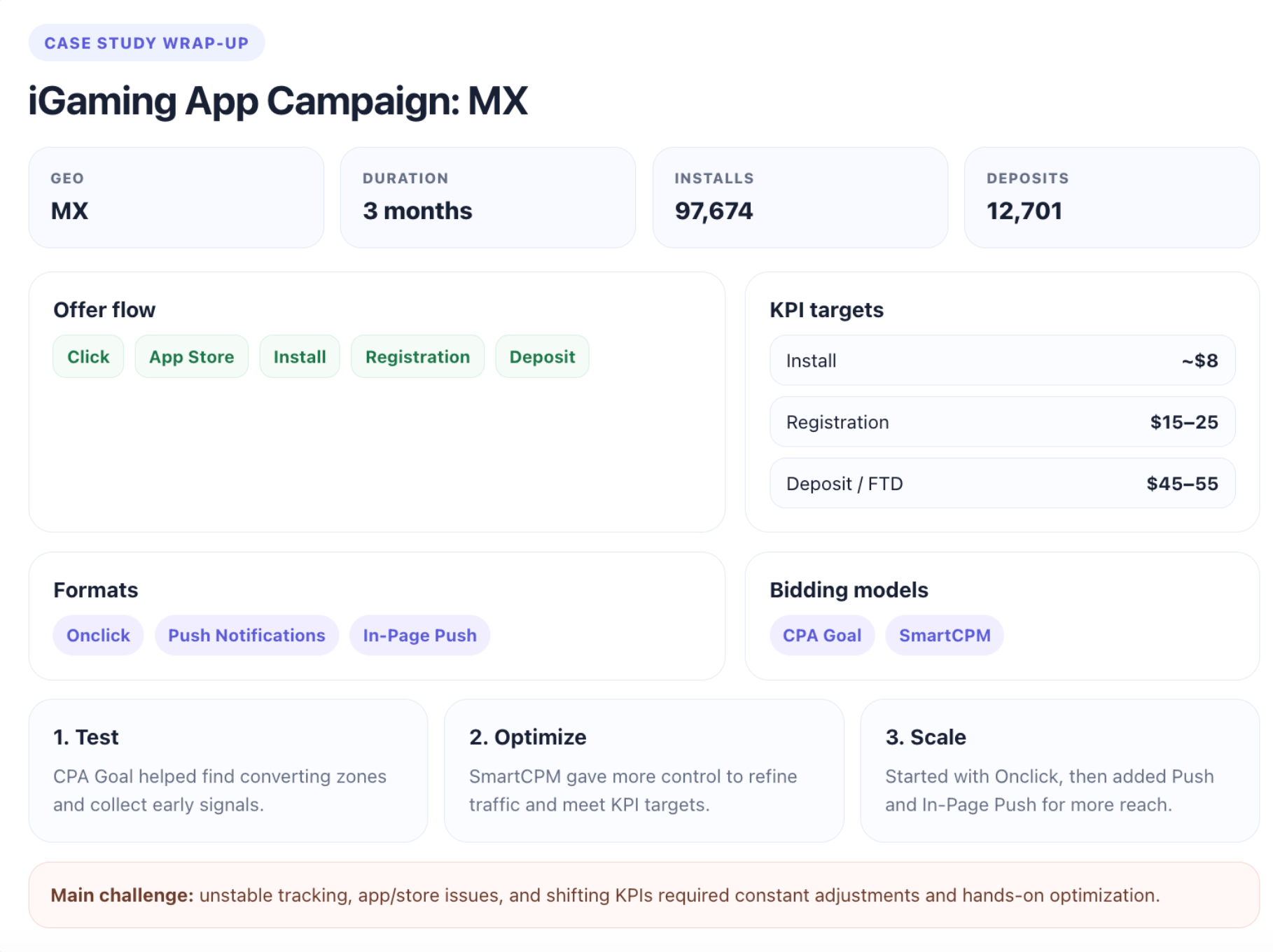Select the Push Notifications format tag
The width and height of the screenshot is (1273, 952).
coord(246,635)
